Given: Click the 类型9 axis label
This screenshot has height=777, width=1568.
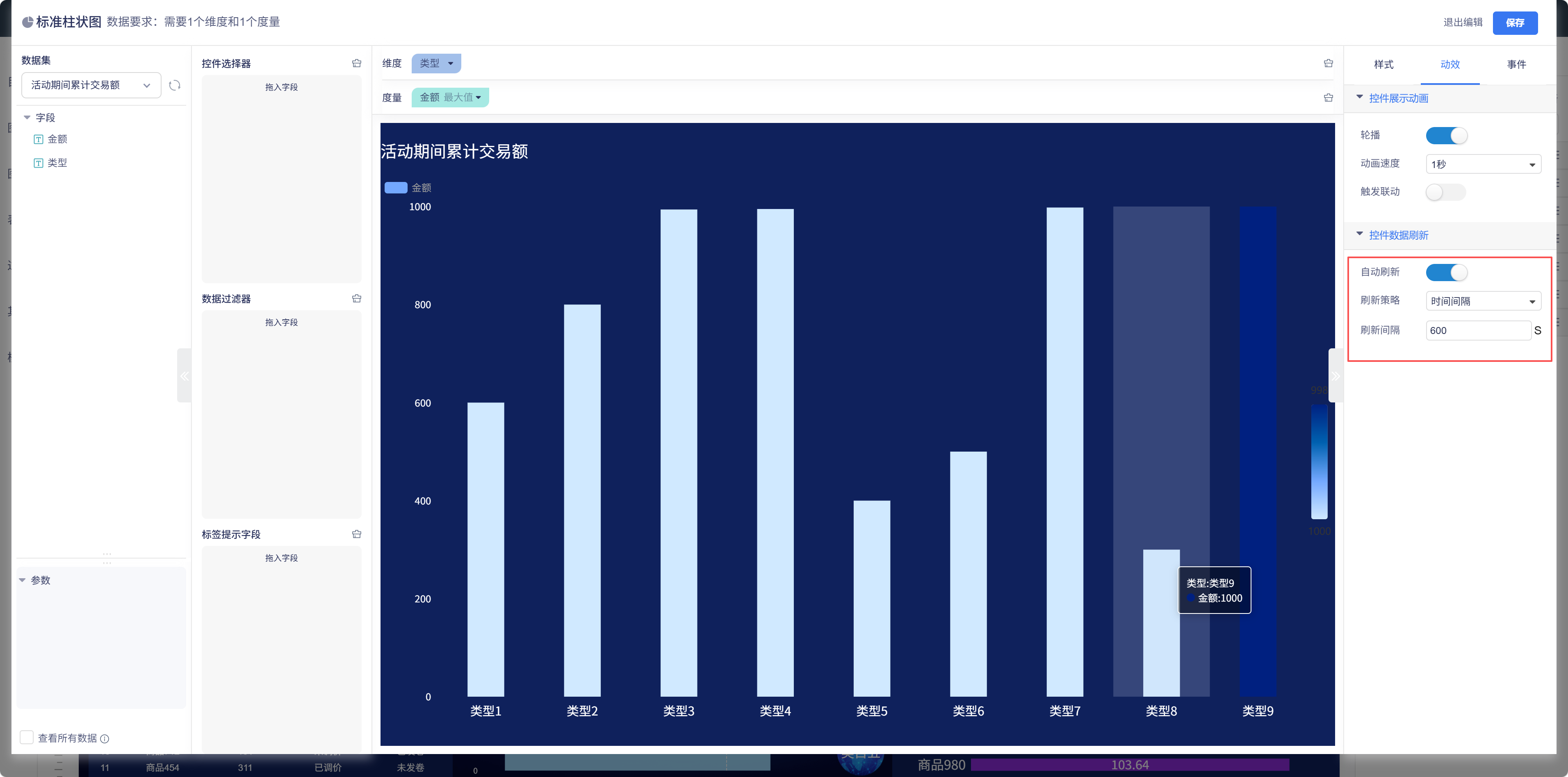Looking at the screenshot, I should (1258, 711).
